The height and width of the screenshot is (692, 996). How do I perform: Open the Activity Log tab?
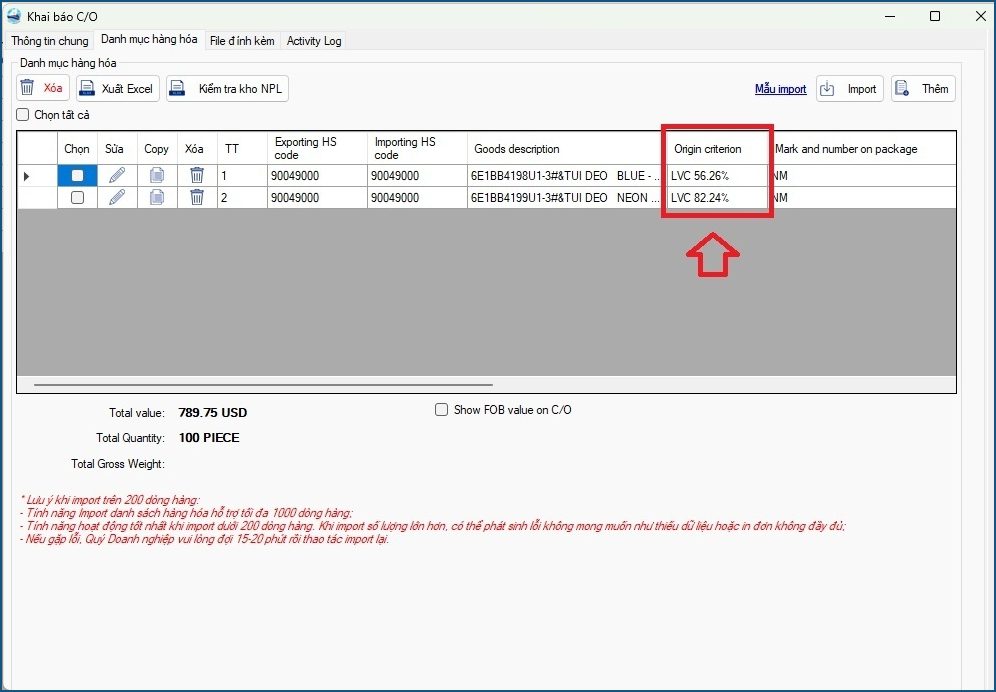(314, 41)
